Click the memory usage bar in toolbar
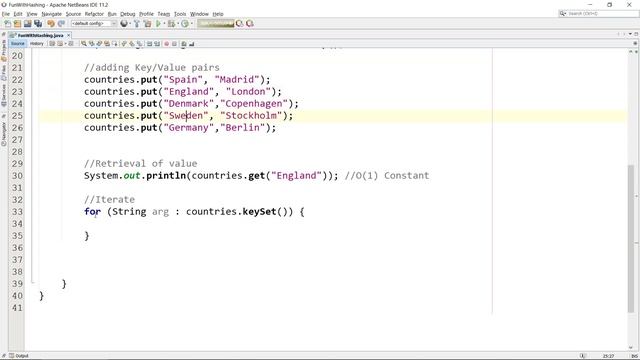Viewport: 640px width, 360px height. (x=216, y=24)
